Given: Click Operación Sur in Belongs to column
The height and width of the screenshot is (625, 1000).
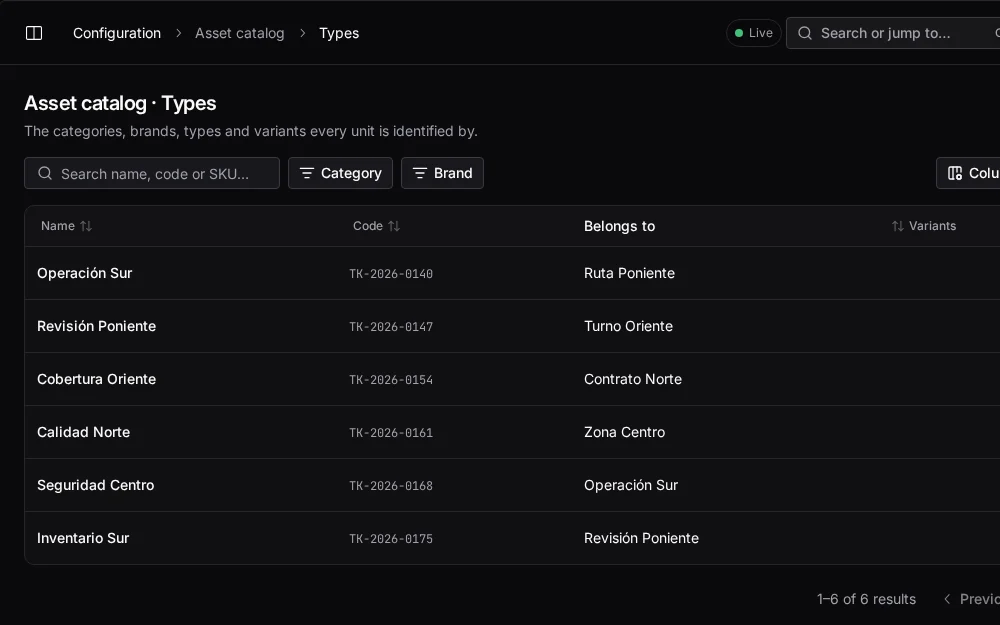Looking at the screenshot, I should coord(631,485).
